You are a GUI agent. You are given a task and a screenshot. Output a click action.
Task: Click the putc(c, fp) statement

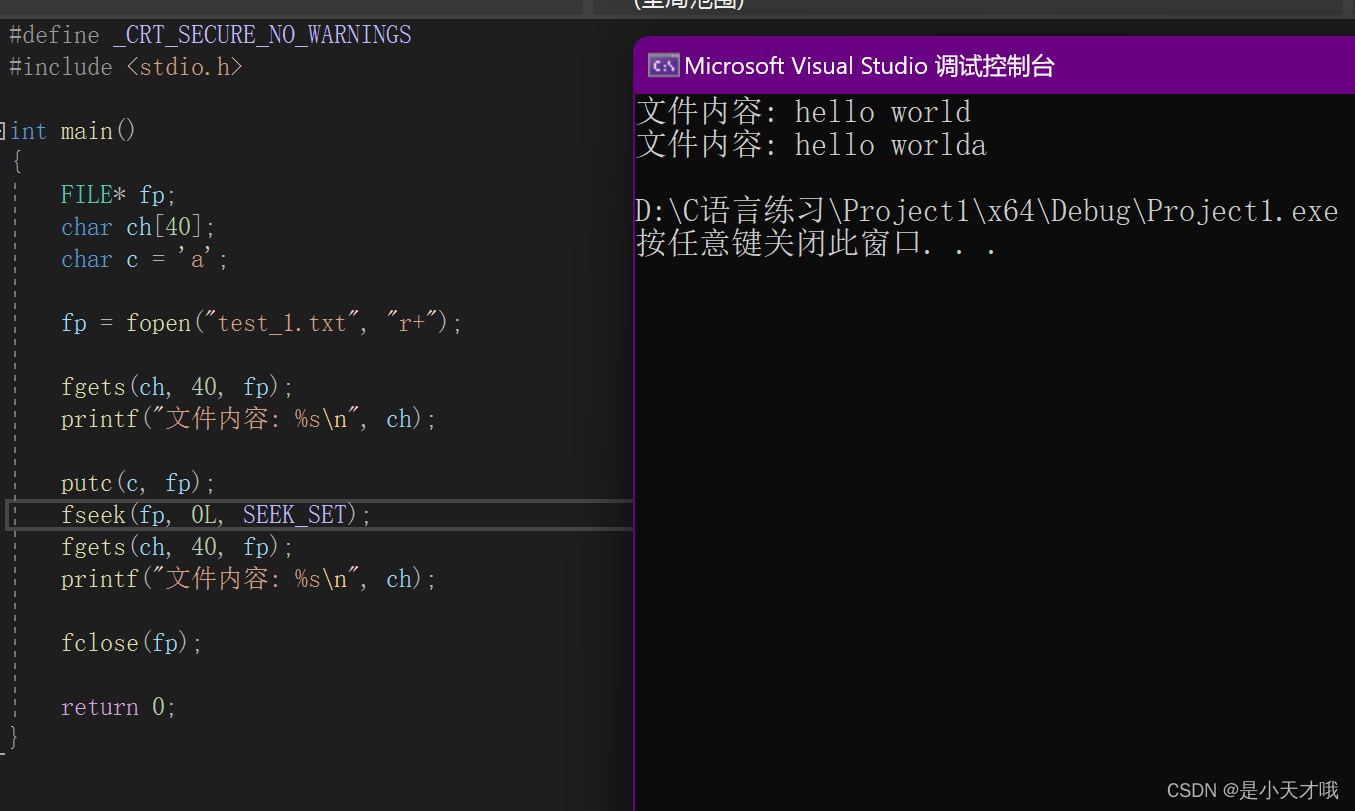[138, 483]
